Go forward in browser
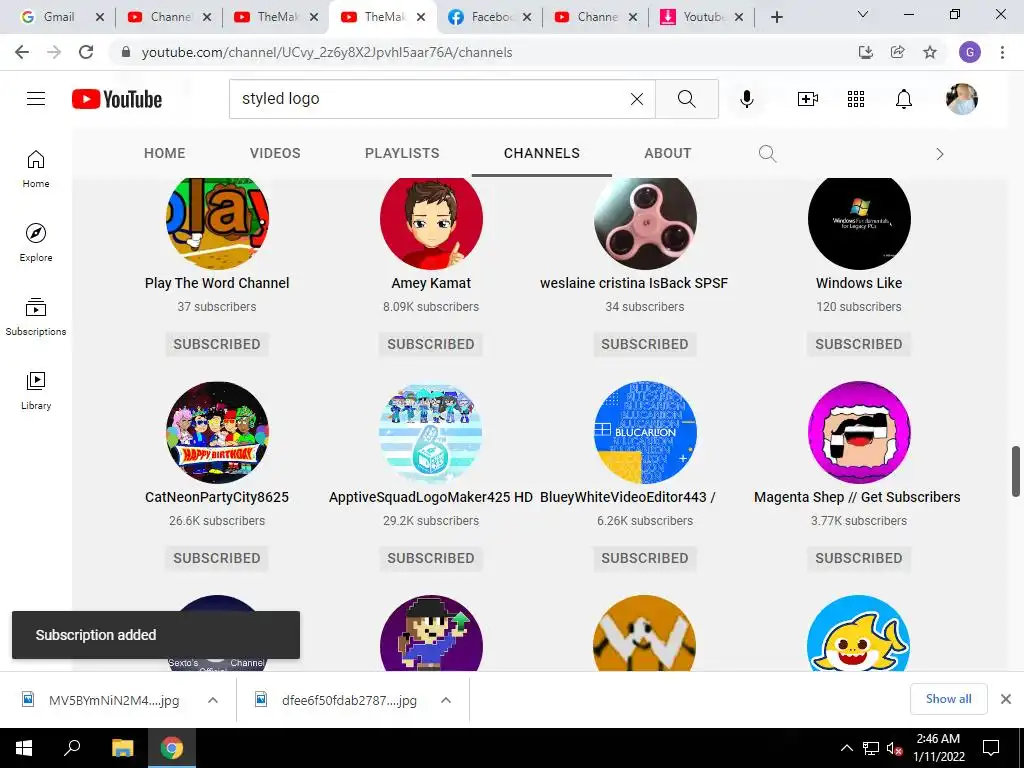The height and width of the screenshot is (768, 1024). pos(54,52)
